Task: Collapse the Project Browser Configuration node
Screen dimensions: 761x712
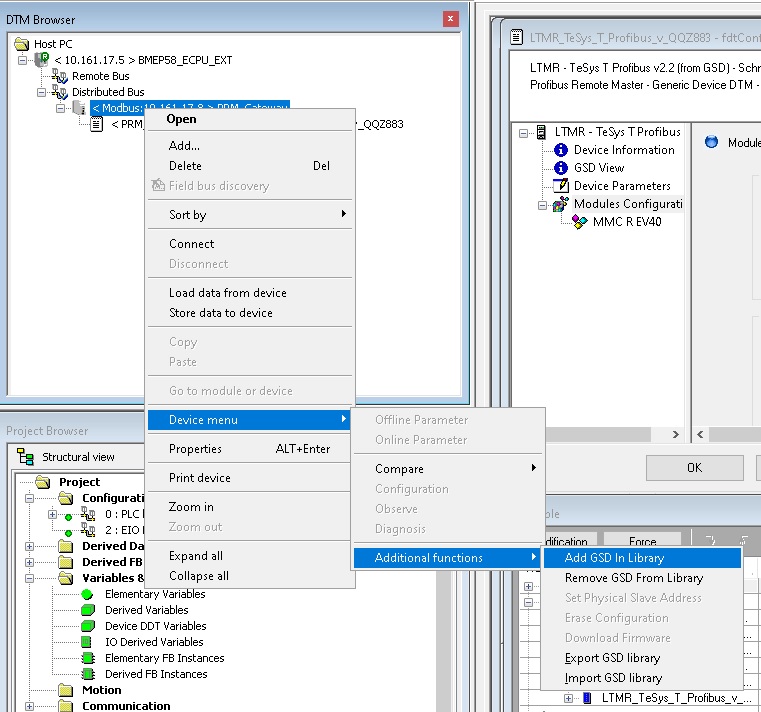Action: click(29, 498)
